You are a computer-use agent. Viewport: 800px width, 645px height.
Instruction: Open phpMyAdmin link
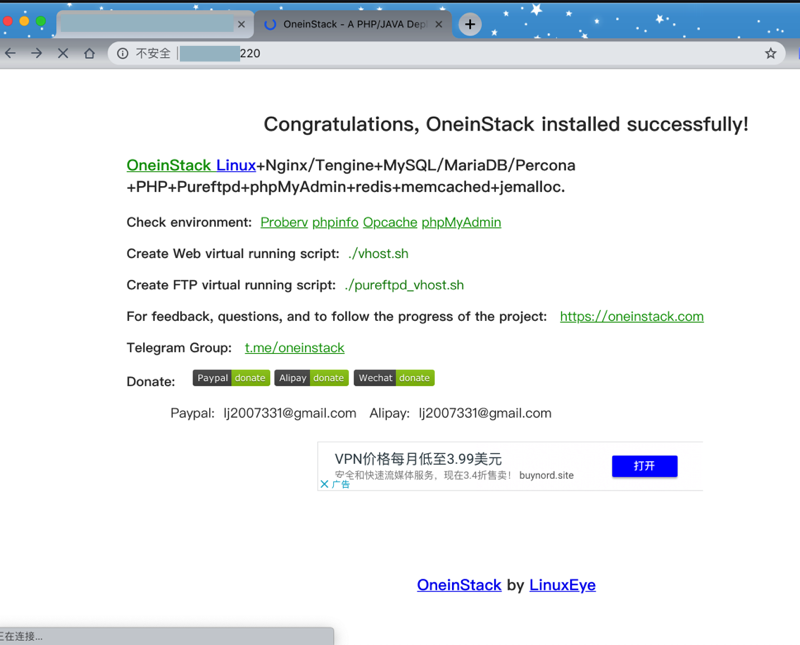[x=461, y=222]
